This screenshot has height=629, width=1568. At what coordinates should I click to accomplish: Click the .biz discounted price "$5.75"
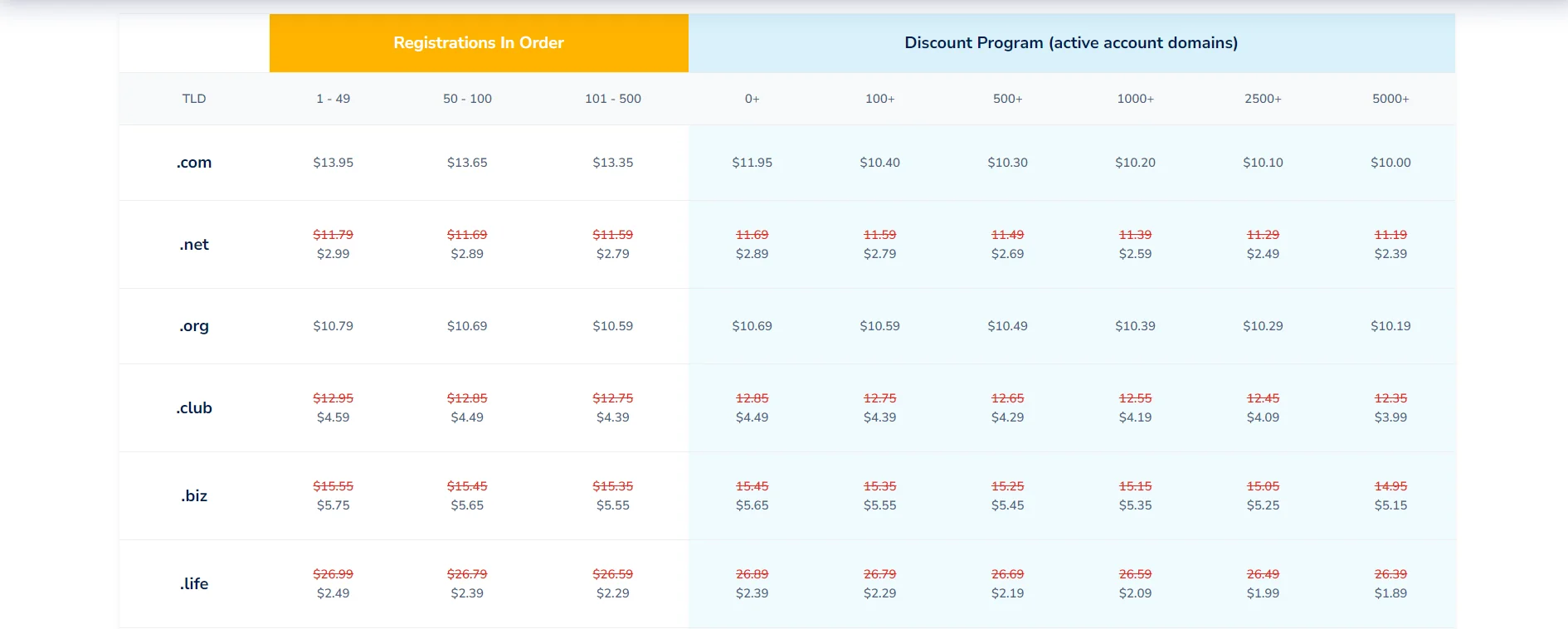pyautogui.click(x=334, y=505)
